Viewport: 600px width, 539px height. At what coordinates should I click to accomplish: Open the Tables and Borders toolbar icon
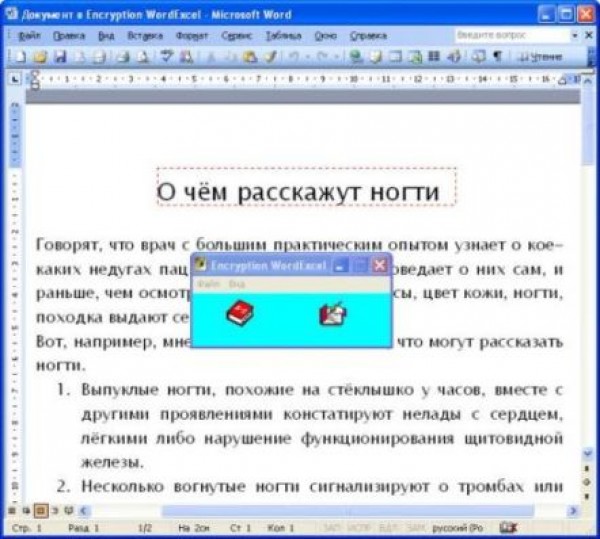[x=376, y=57]
